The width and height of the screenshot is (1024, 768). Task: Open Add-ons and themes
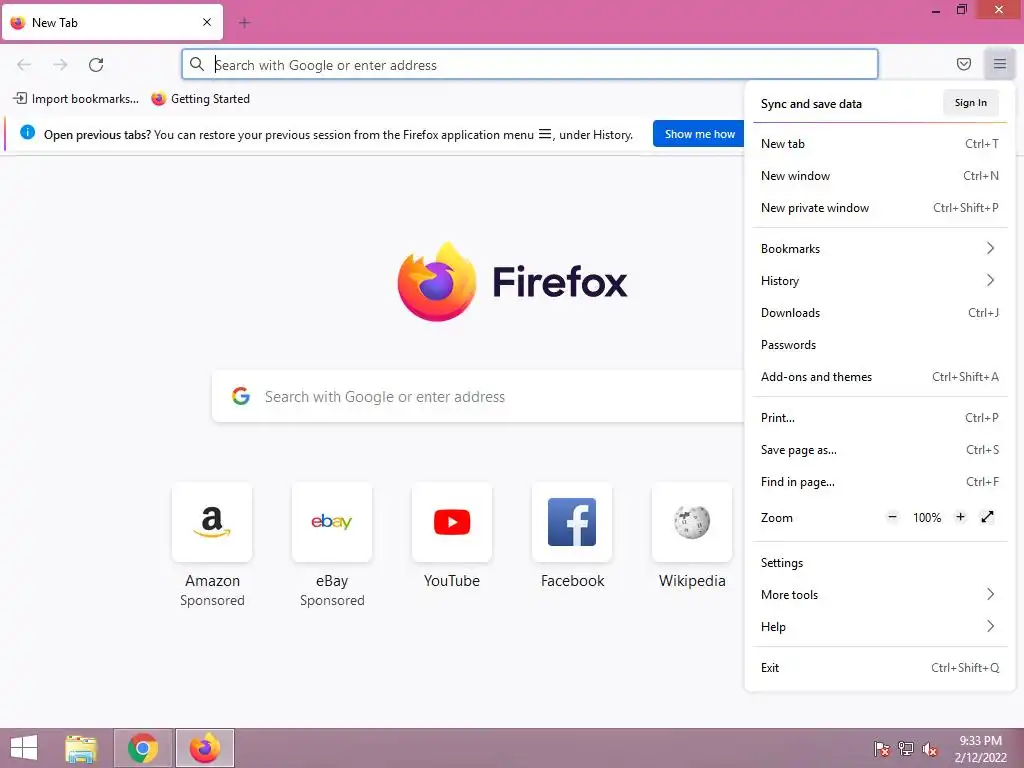[880, 377]
